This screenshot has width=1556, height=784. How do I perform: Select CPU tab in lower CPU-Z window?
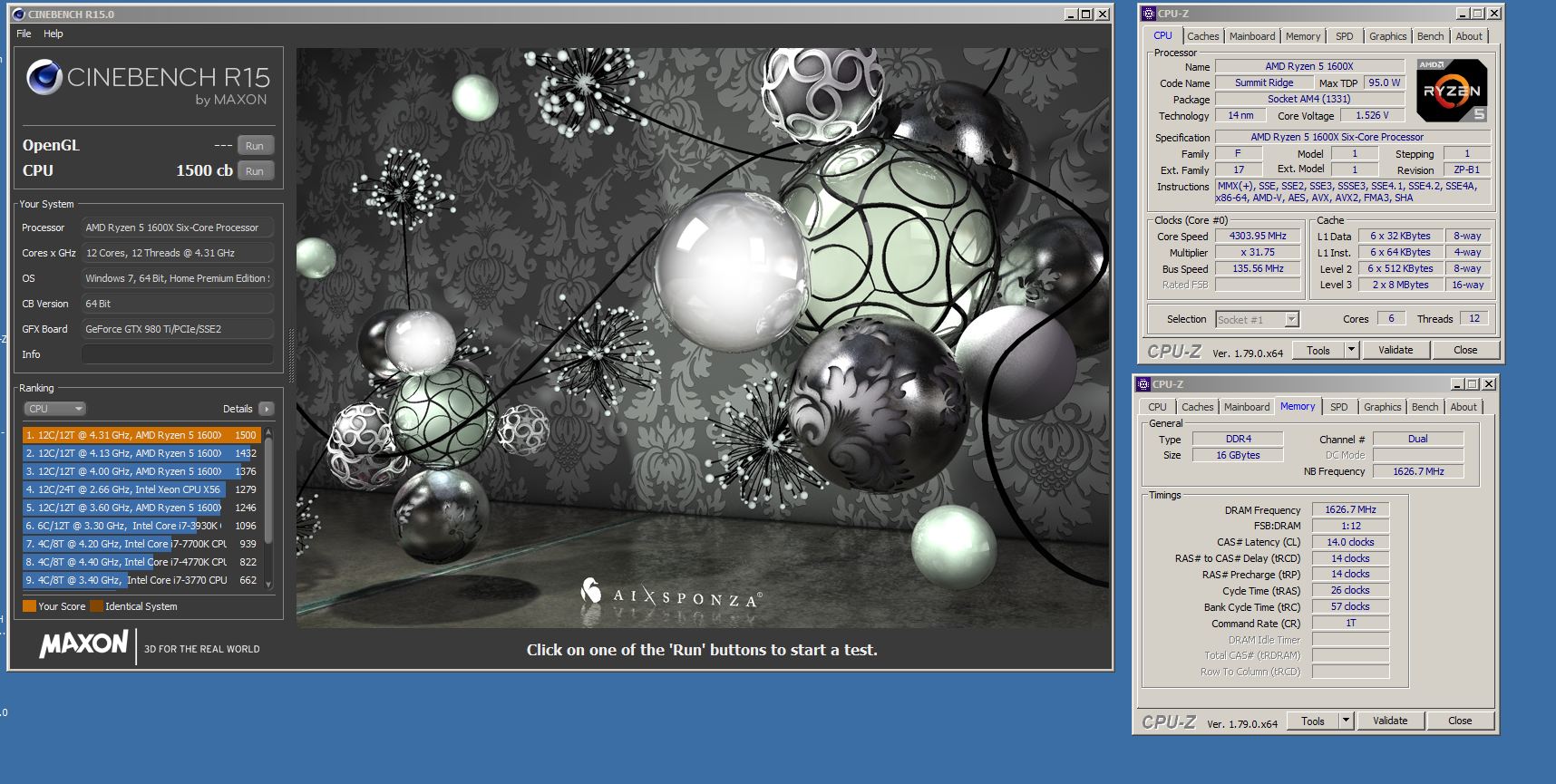tap(1158, 407)
